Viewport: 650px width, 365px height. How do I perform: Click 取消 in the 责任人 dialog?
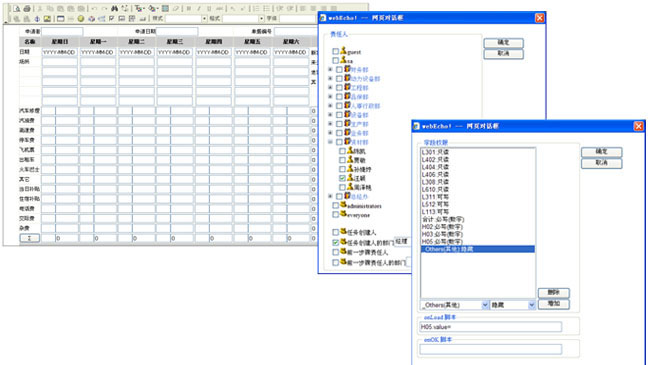(503, 54)
